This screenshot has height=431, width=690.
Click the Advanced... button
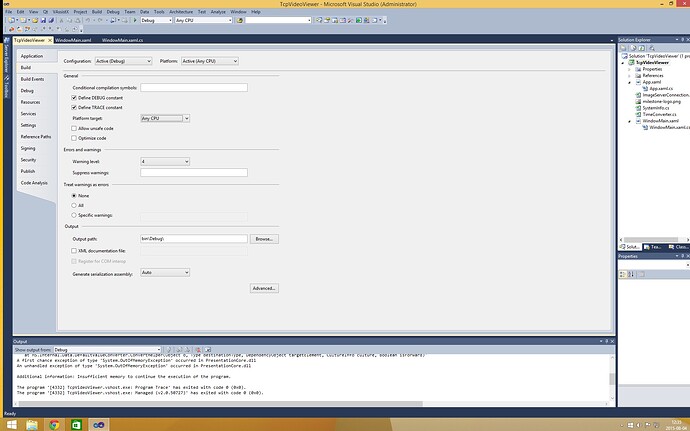(264, 288)
